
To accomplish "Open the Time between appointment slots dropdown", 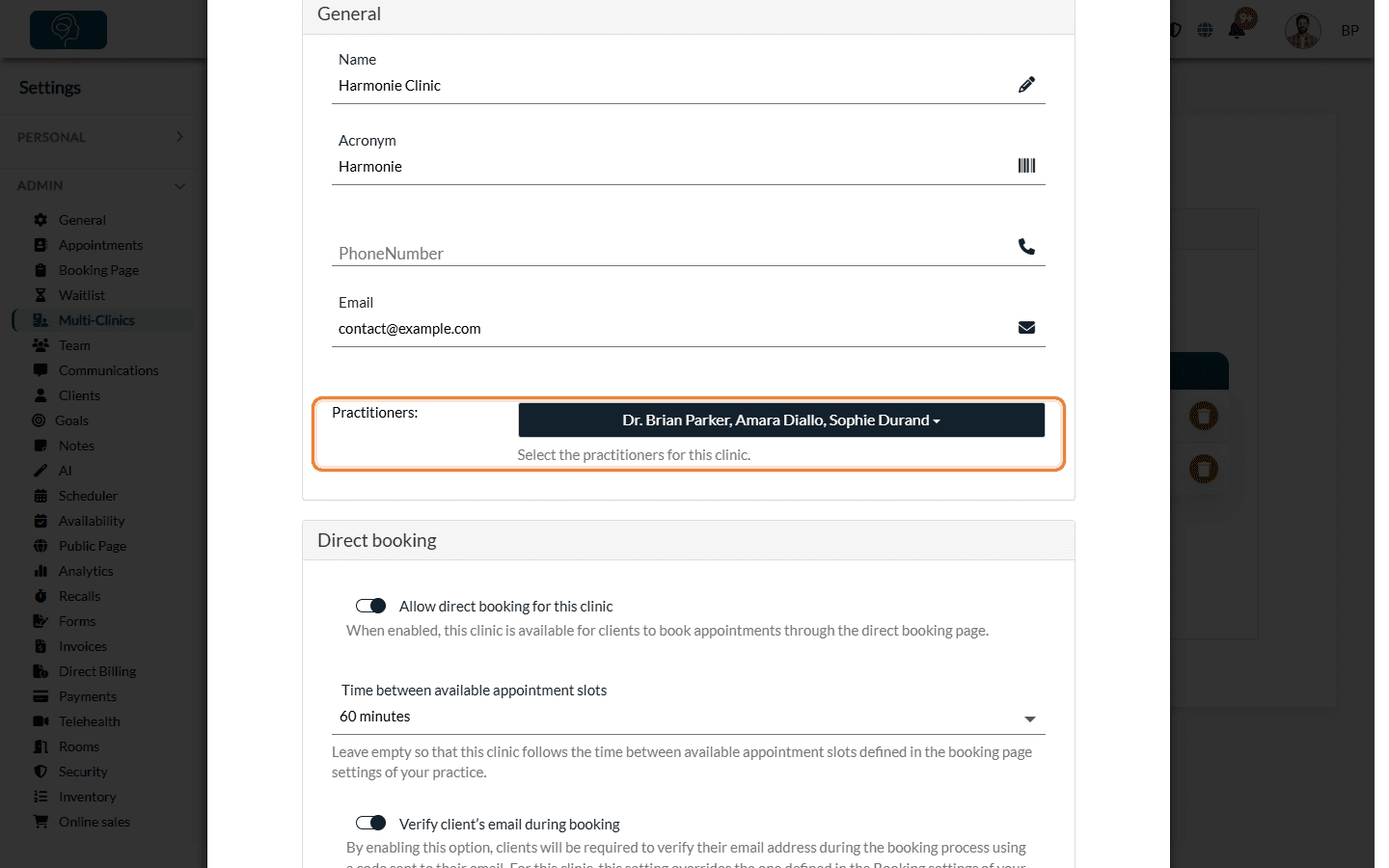I will [x=689, y=717].
